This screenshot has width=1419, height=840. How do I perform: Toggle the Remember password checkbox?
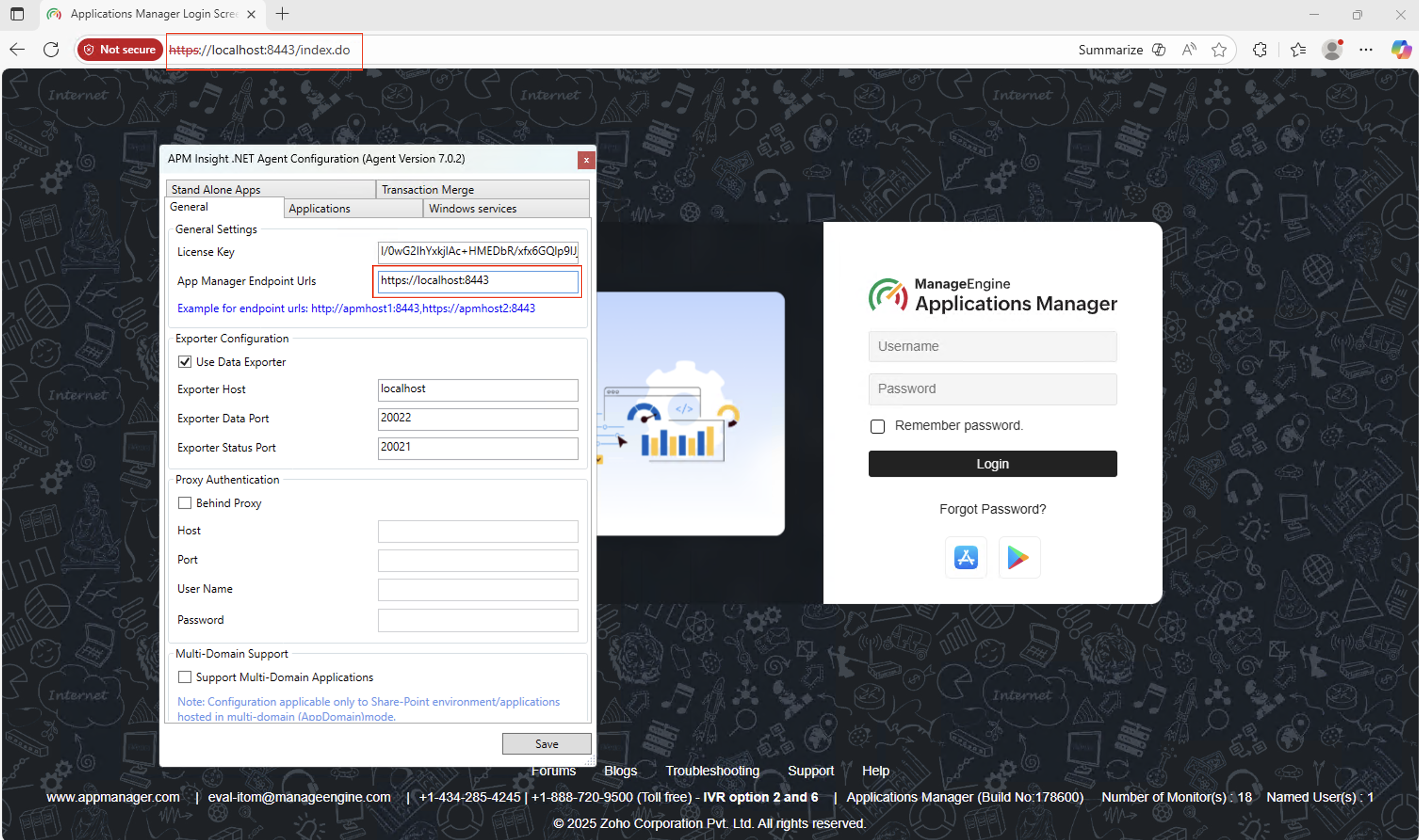click(877, 426)
